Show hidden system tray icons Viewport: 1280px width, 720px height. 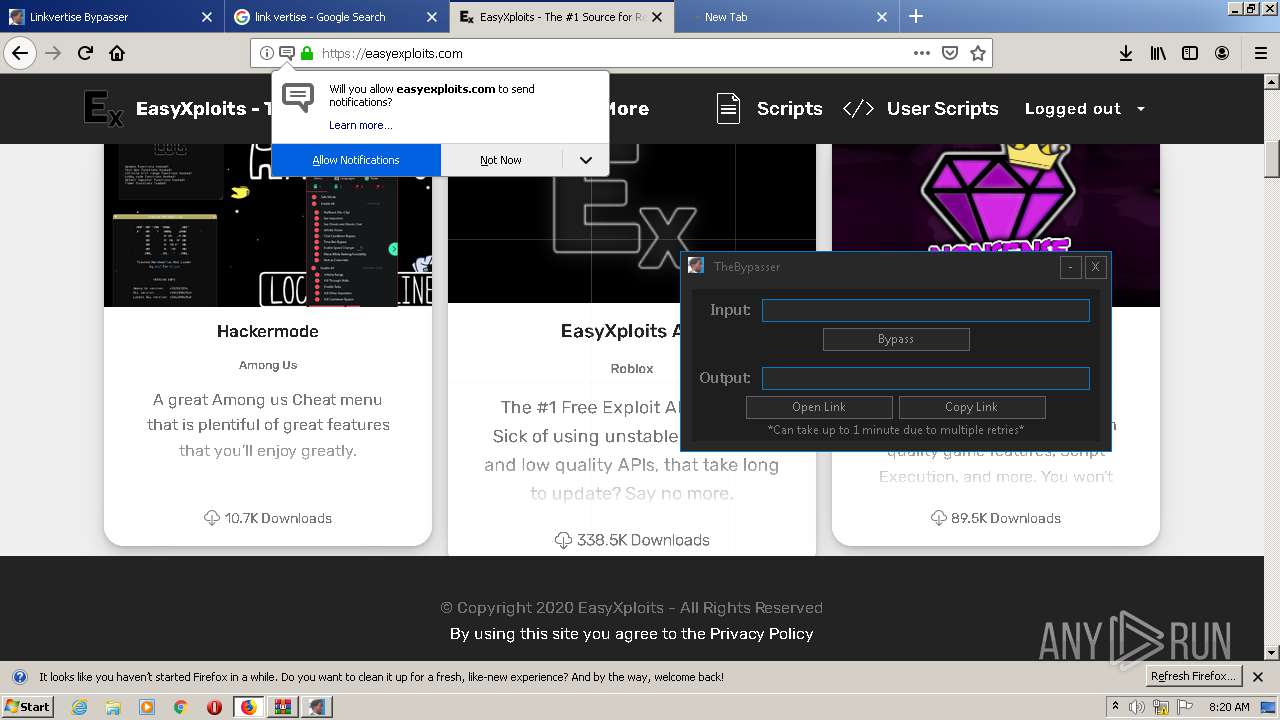[x=1115, y=707]
